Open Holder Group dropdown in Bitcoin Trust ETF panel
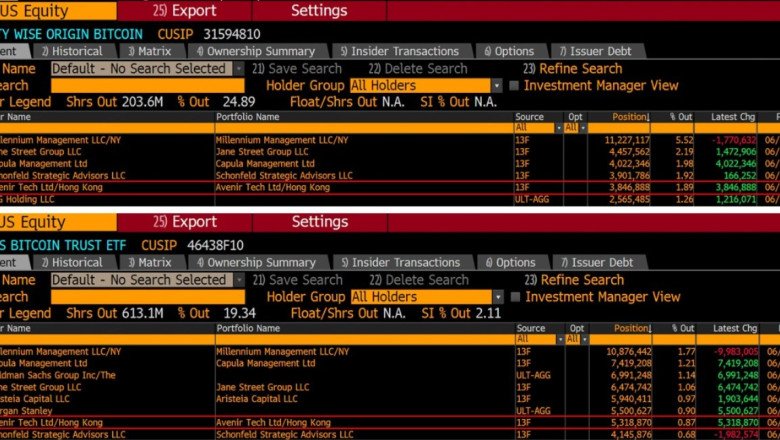Image resolution: width=780 pixels, height=440 pixels. [497, 297]
